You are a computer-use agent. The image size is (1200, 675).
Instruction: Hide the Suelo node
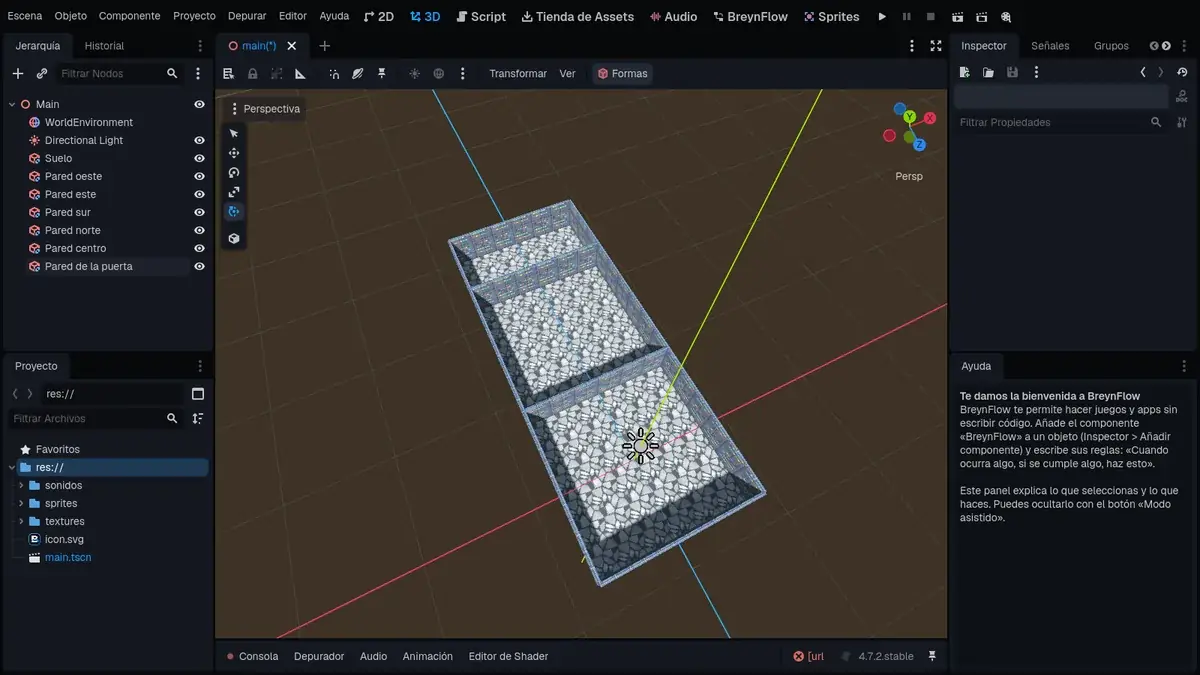[x=199, y=158]
